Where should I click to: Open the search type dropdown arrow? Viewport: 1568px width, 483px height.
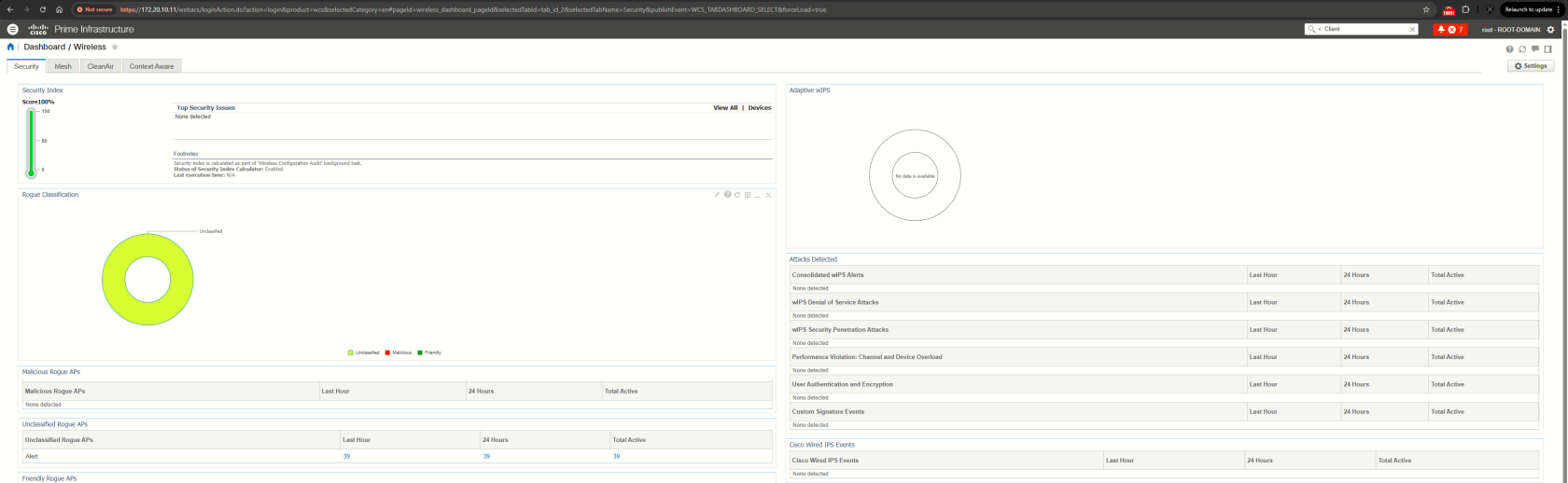tap(1319, 29)
